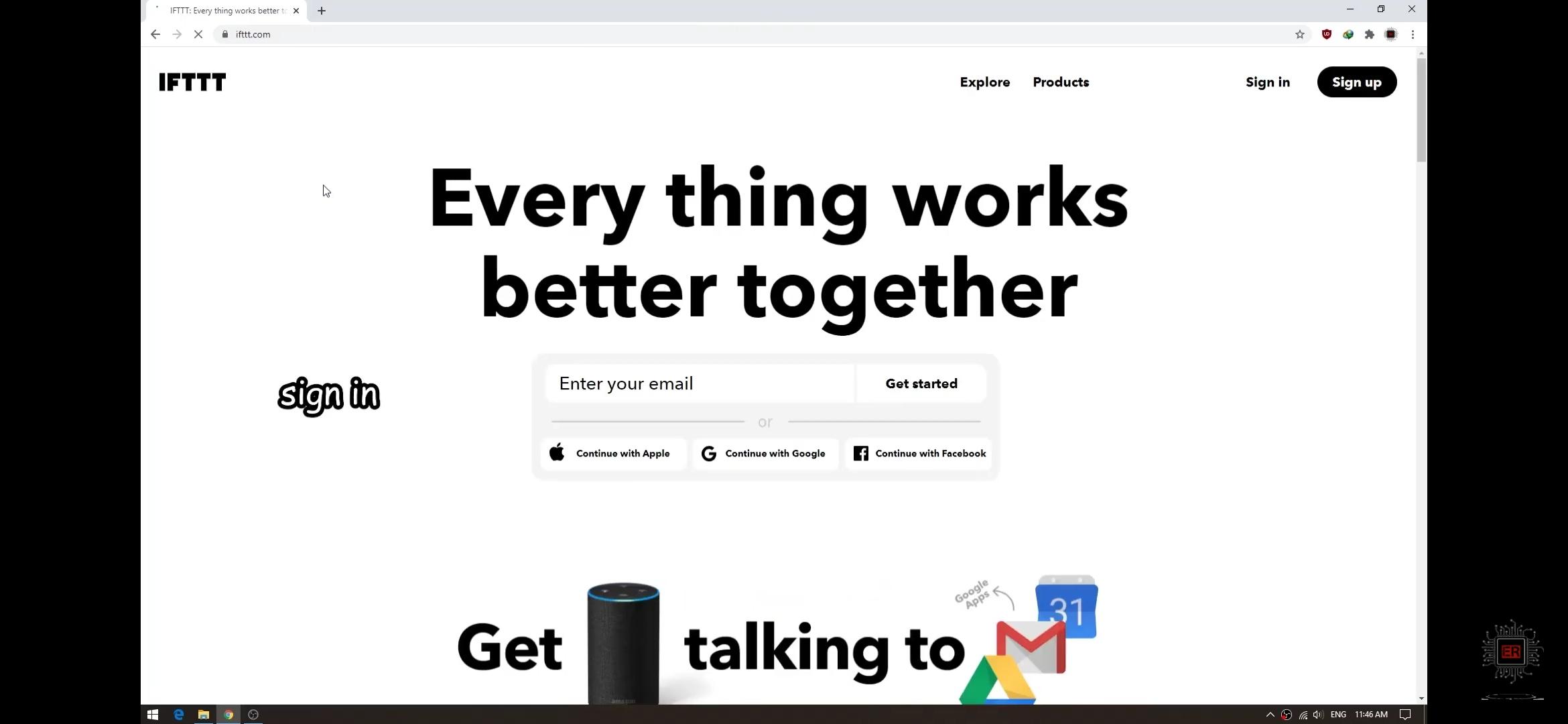Click the Continue with Google option

pyautogui.click(x=764, y=452)
